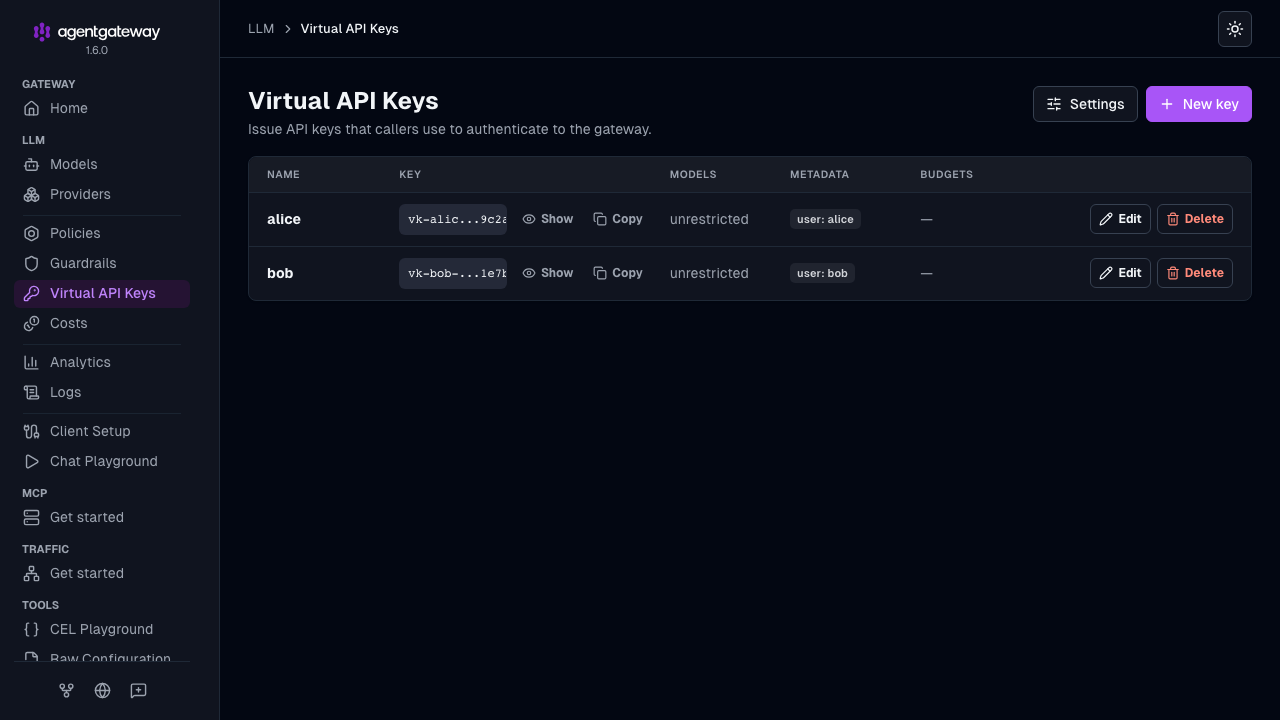This screenshot has height=720, width=1280.
Task: Click the masked key vk-alic...
Action: coord(453,219)
